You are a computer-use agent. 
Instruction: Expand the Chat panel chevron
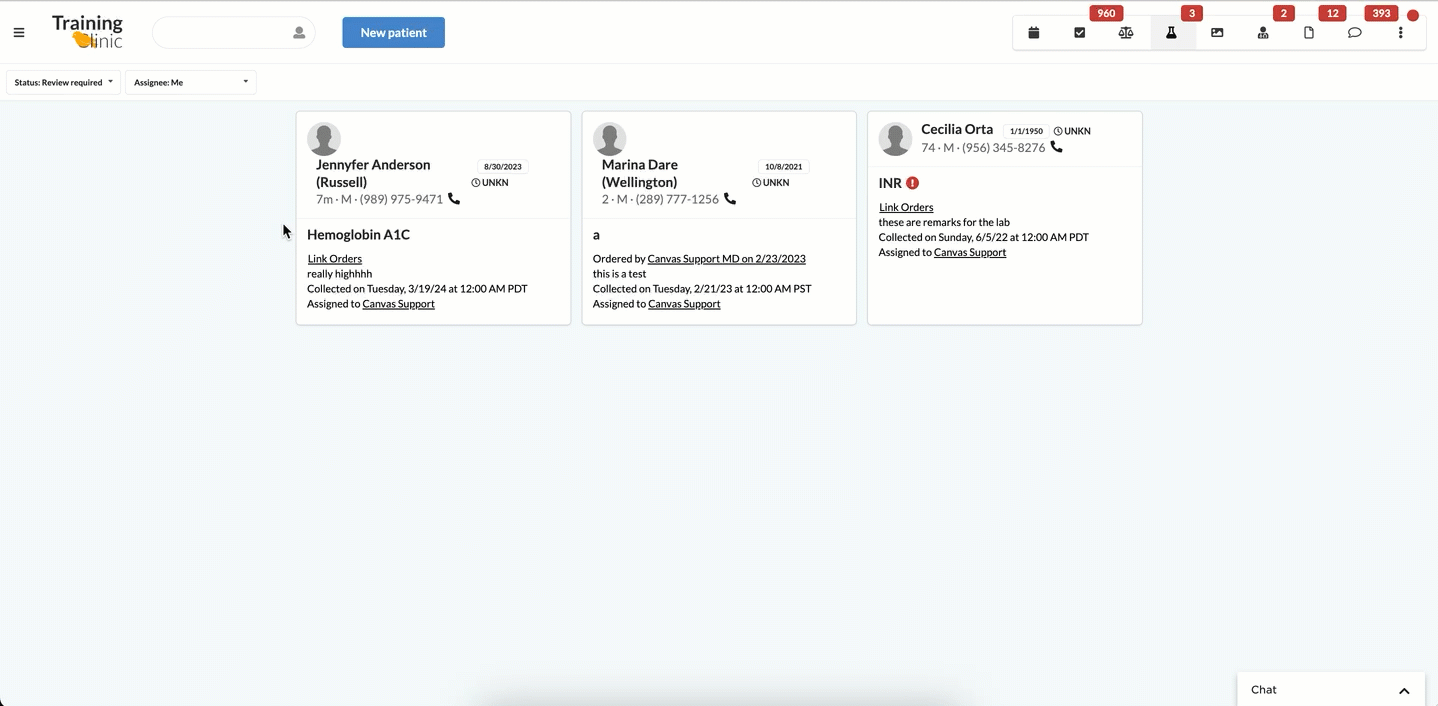click(1404, 690)
